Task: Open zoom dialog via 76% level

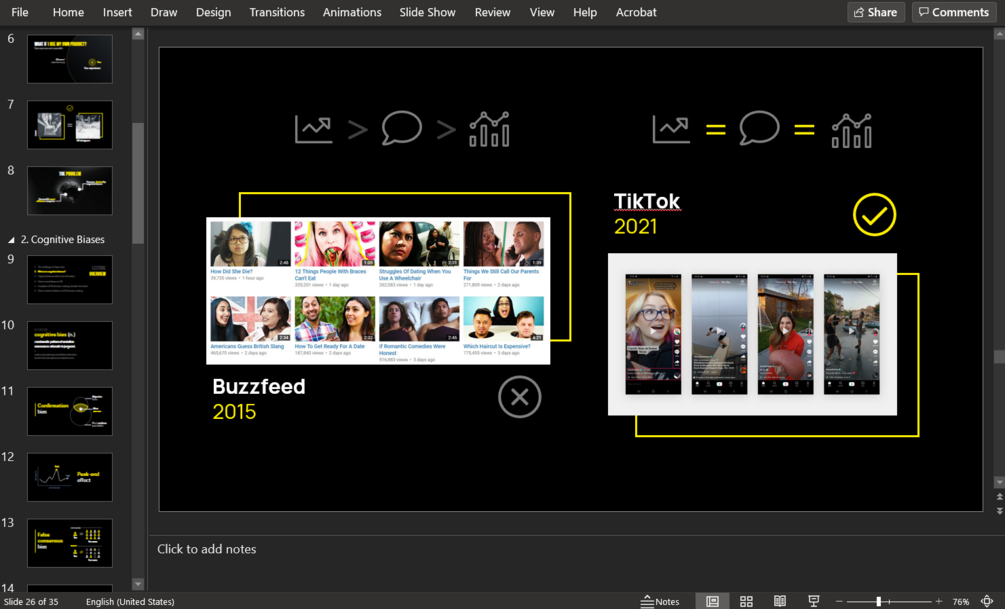Action: click(960, 601)
